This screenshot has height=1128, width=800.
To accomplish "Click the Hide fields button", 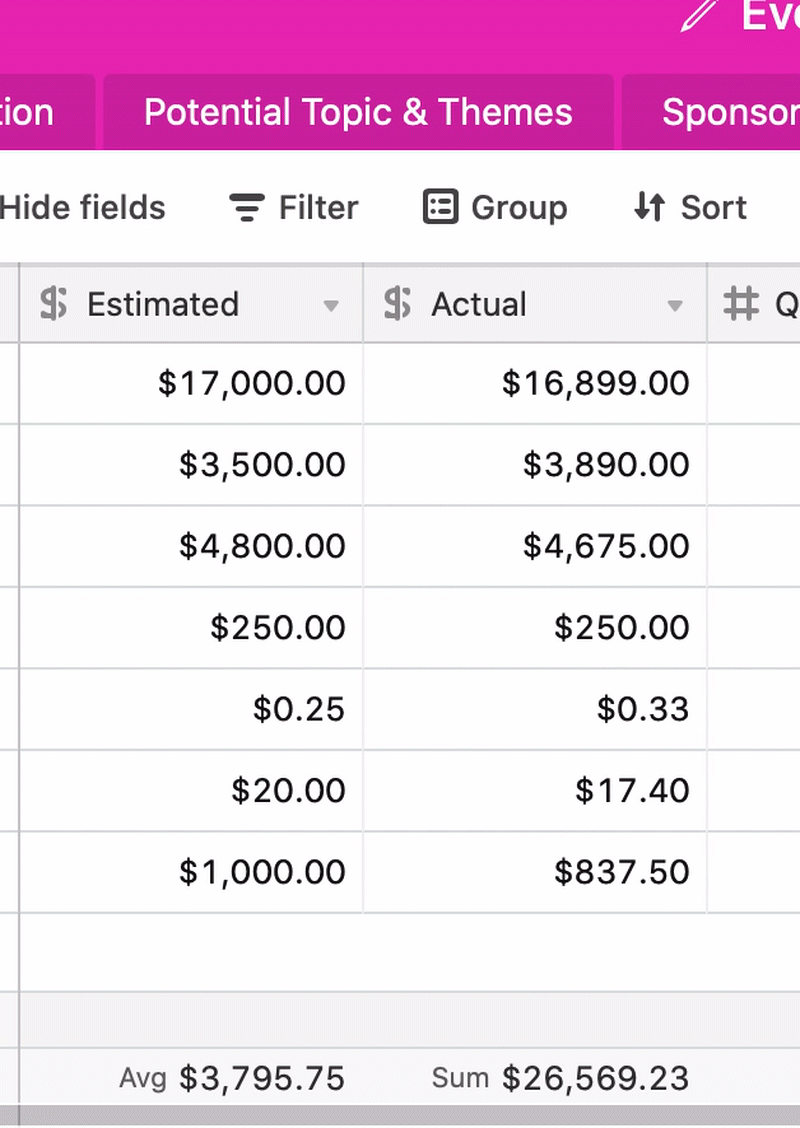I will tap(82, 208).
